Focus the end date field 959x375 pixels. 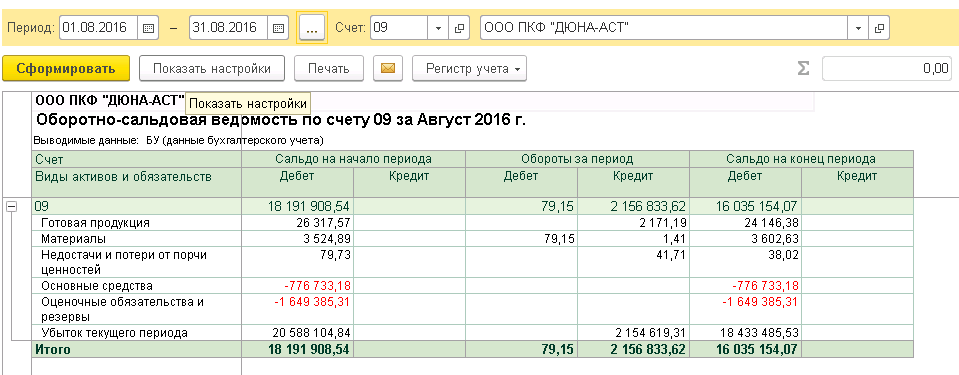pos(229,28)
